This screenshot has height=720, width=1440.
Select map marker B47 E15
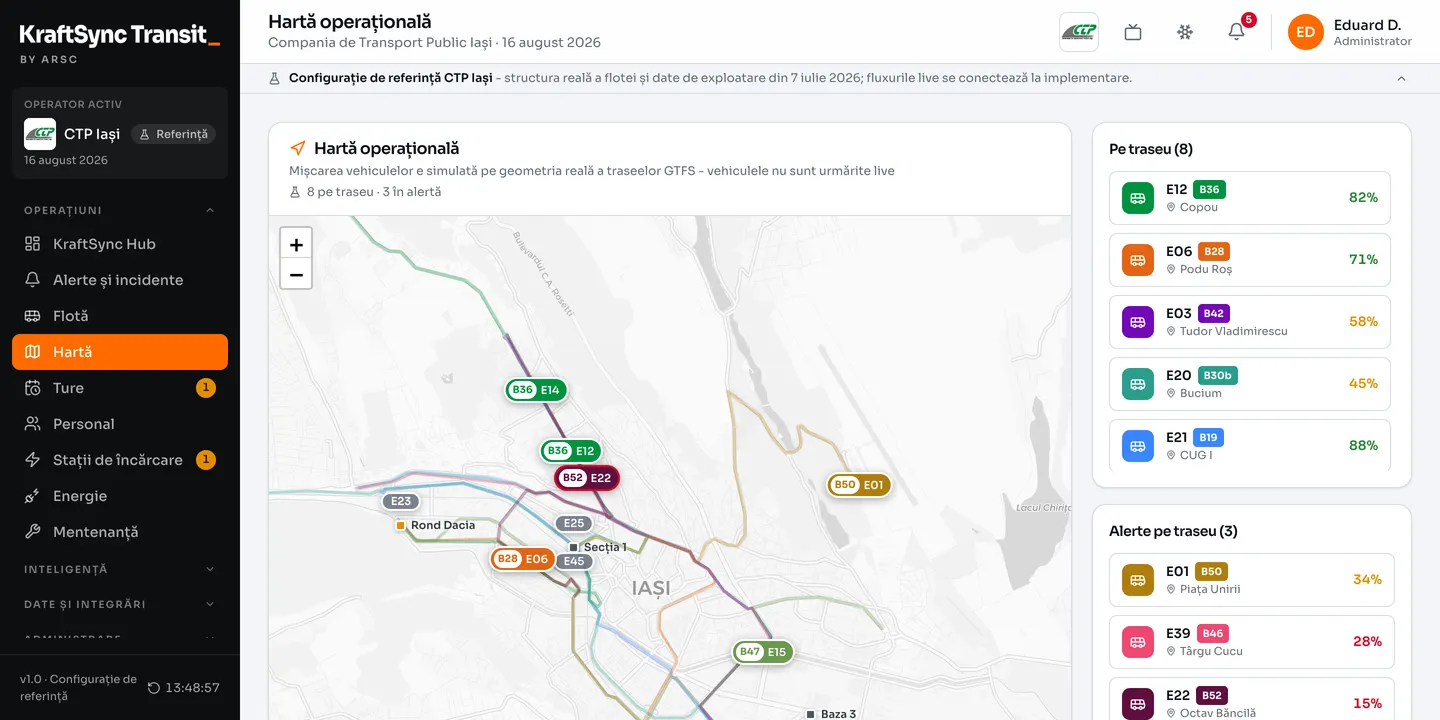[x=764, y=652]
